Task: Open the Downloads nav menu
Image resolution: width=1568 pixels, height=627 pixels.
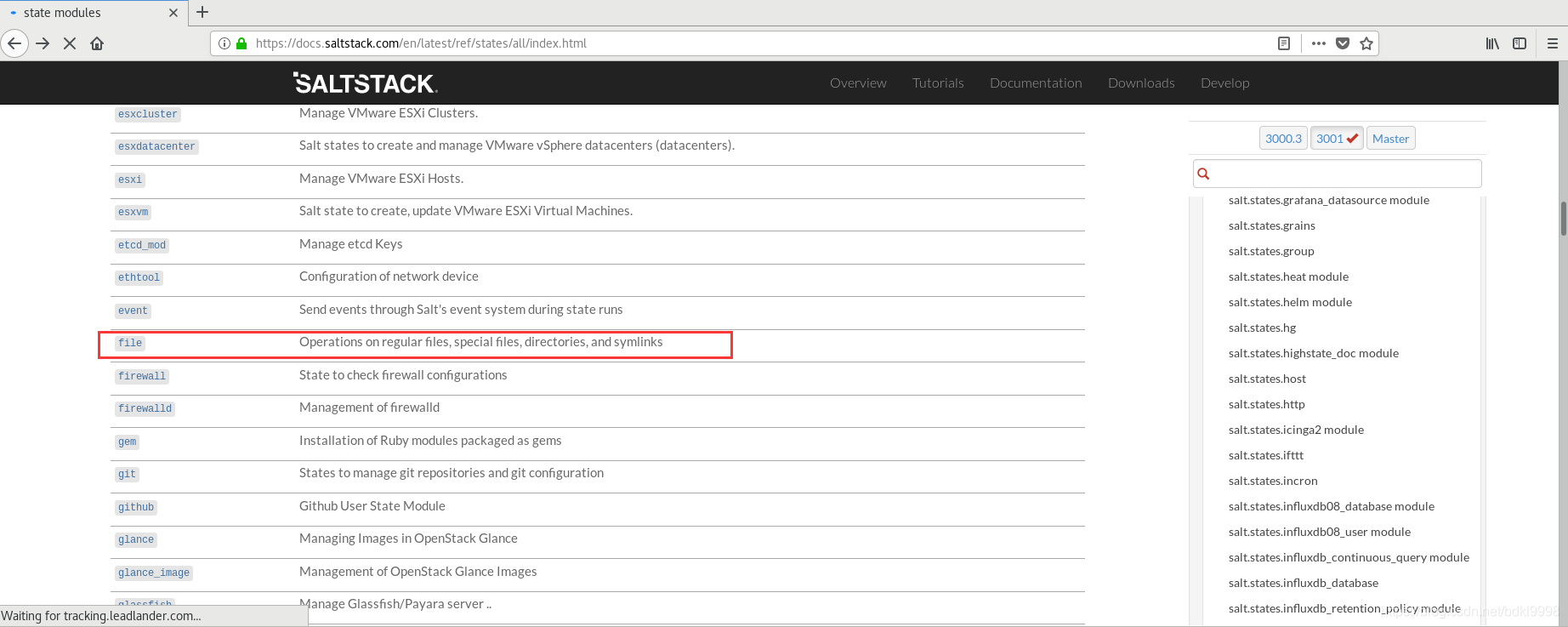Action: 1141,83
